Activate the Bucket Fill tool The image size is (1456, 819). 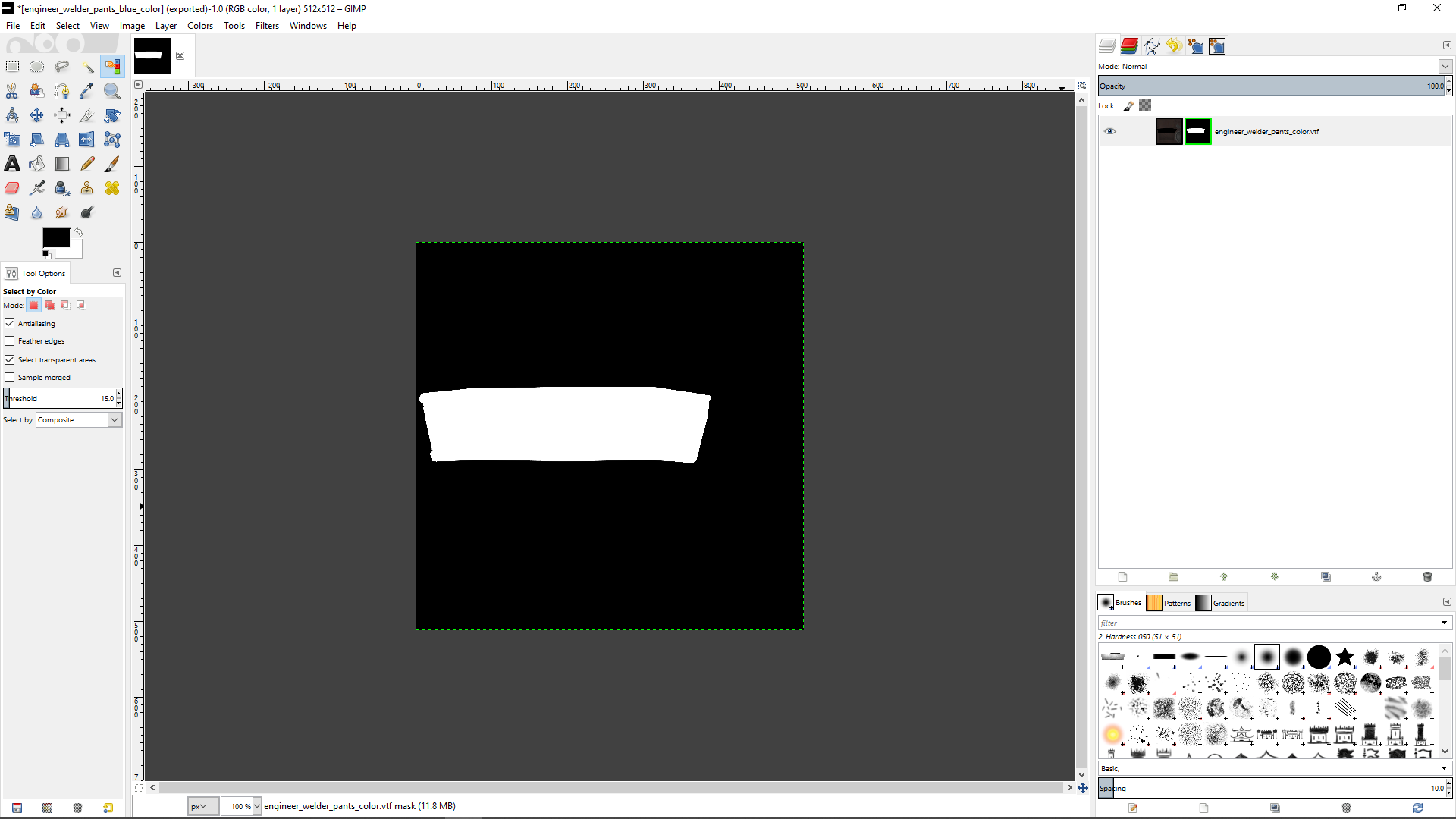tap(37, 164)
